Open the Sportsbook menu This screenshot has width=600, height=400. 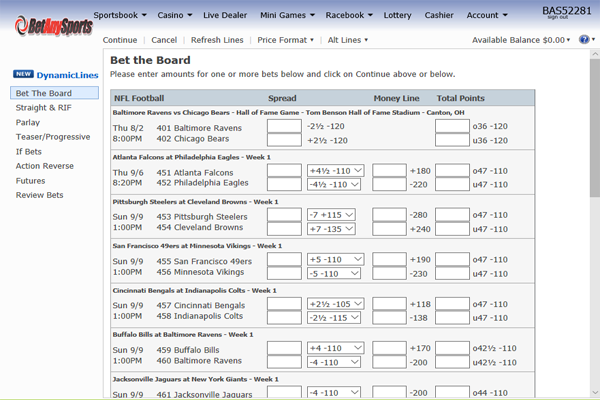[x=120, y=15]
